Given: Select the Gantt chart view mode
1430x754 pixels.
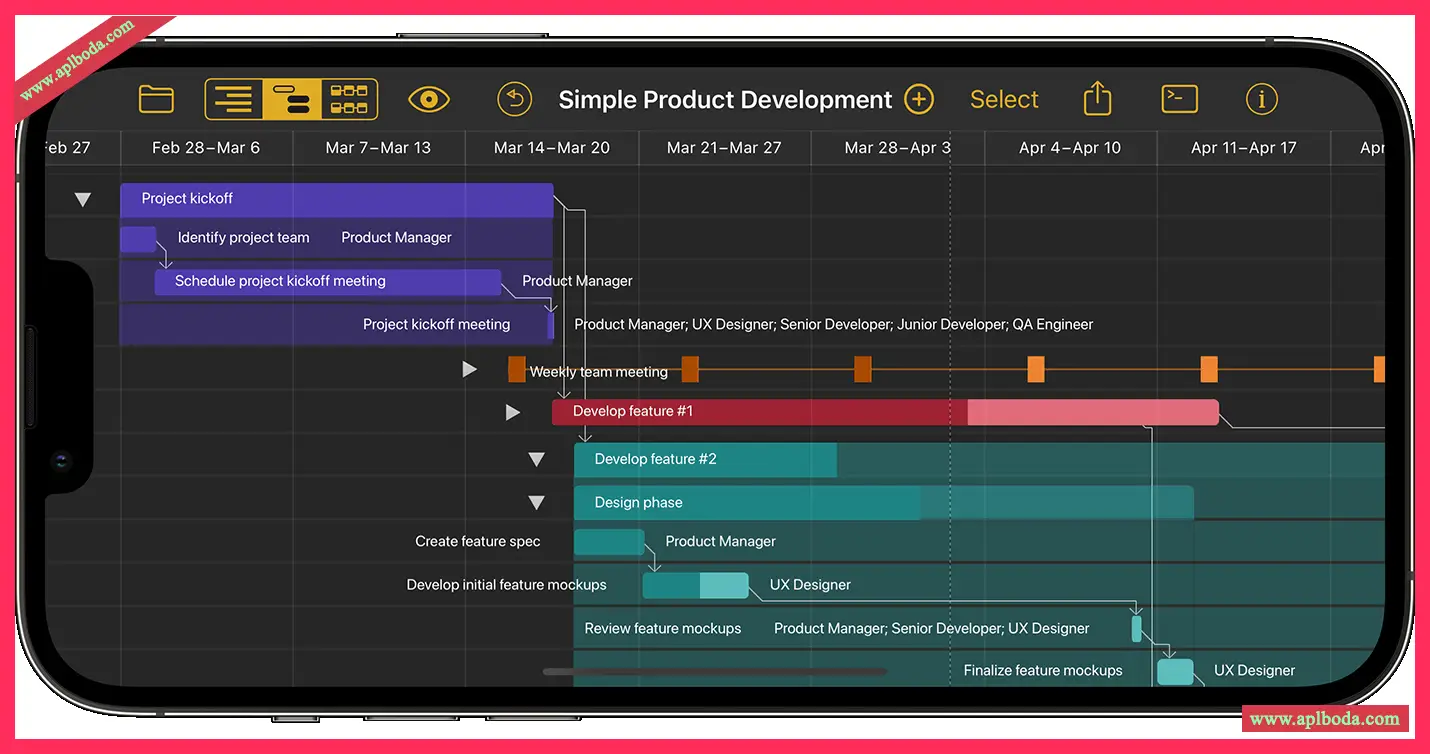Looking at the screenshot, I should 291,99.
